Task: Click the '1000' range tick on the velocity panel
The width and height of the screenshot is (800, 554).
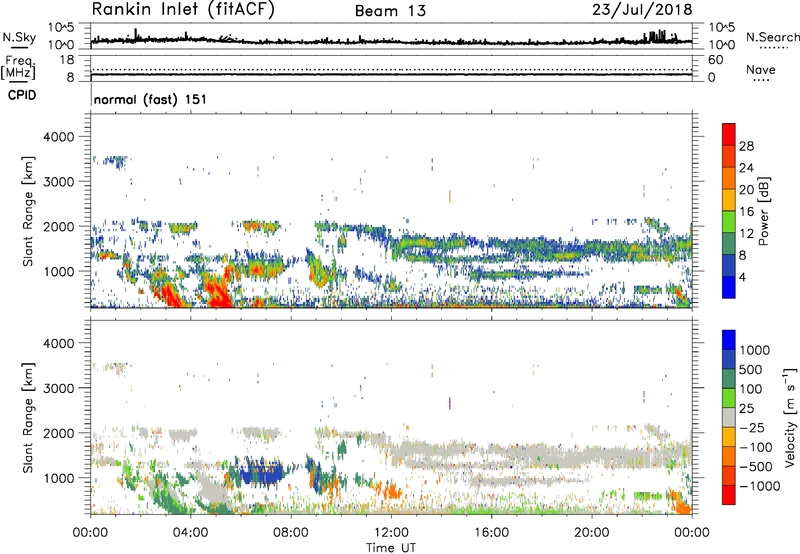Action: [58, 478]
